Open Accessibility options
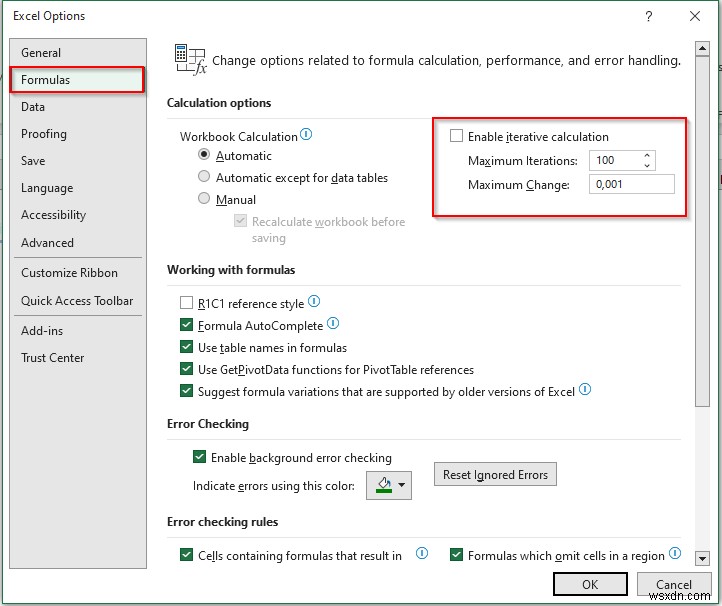 pyautogui.click(x=78, y=215)
